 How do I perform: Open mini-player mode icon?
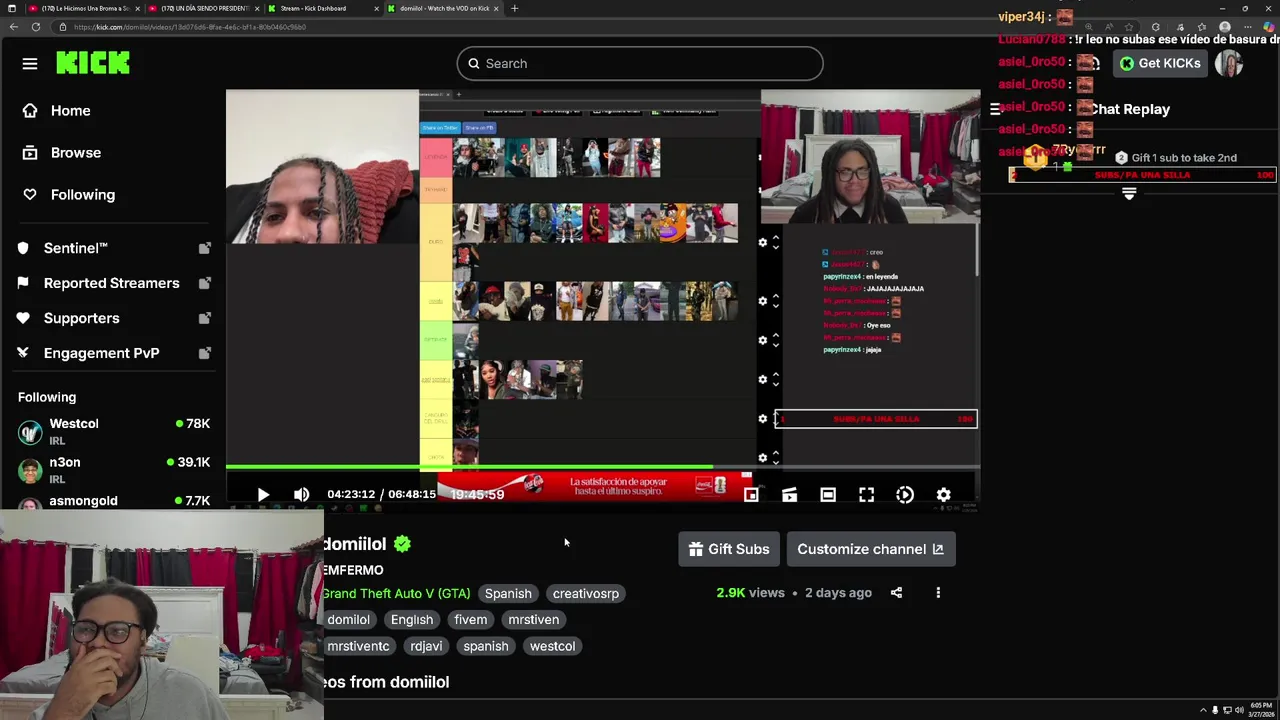pos(751,495)
